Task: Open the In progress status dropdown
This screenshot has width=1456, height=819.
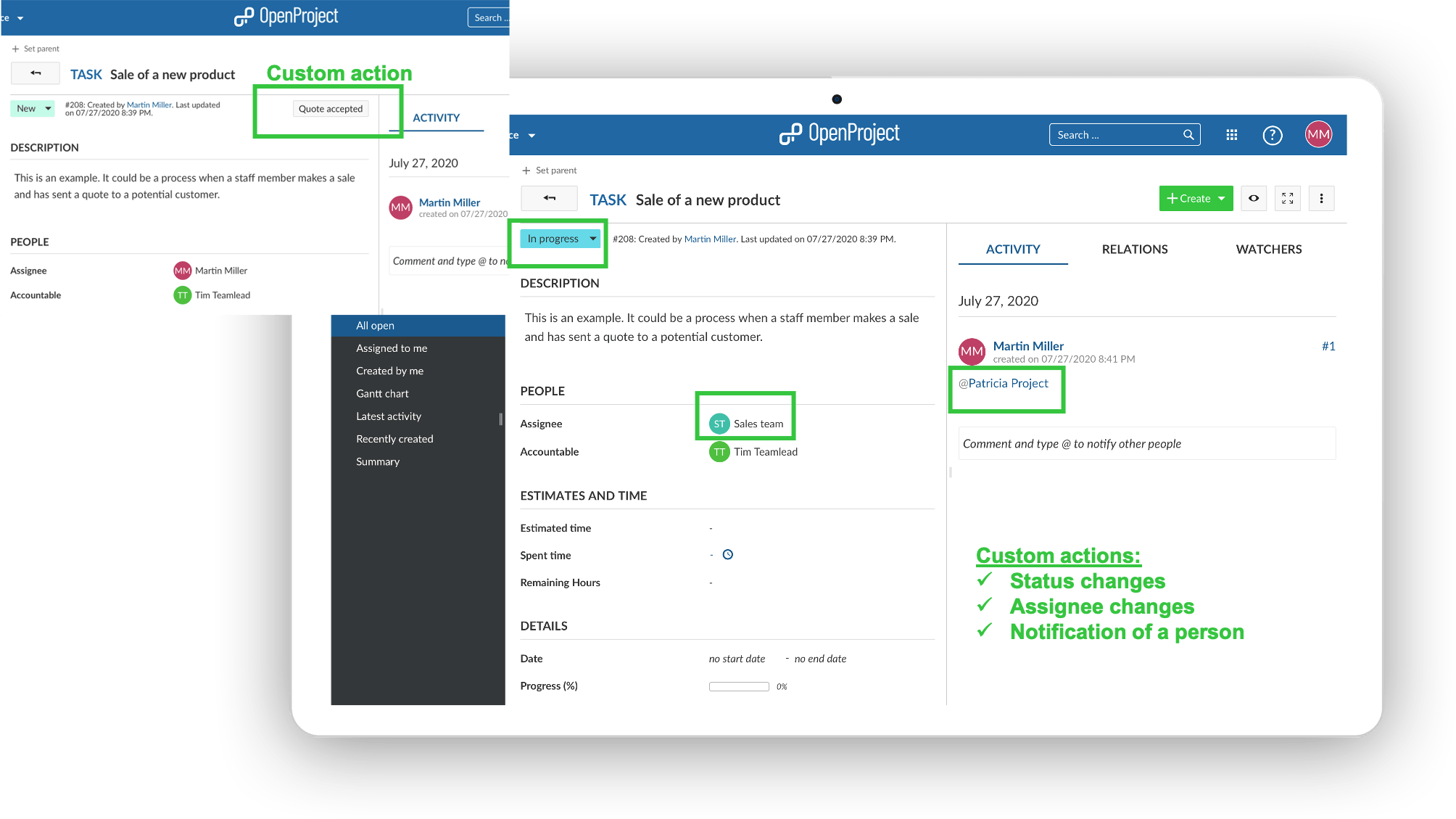Action: point(560,239)
